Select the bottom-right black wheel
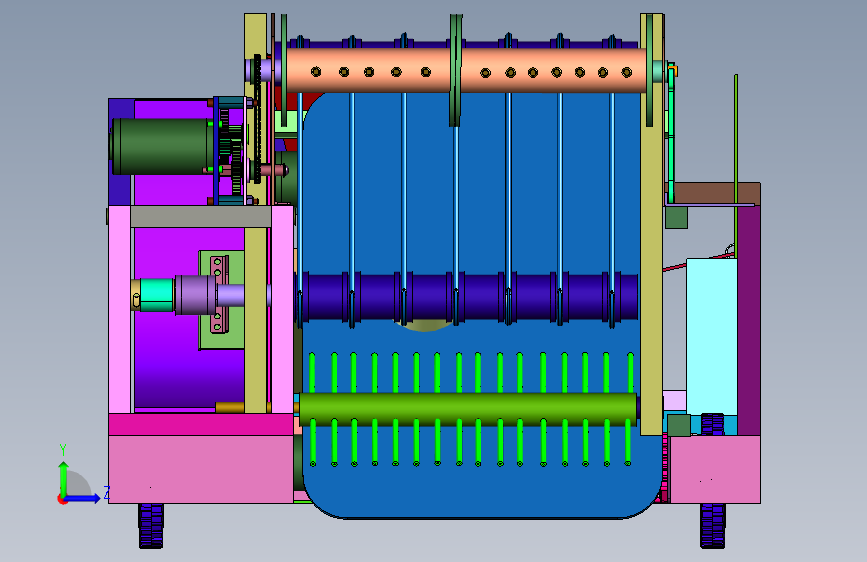The width and height of the screenshot is (867, 562). coord(713,526)
